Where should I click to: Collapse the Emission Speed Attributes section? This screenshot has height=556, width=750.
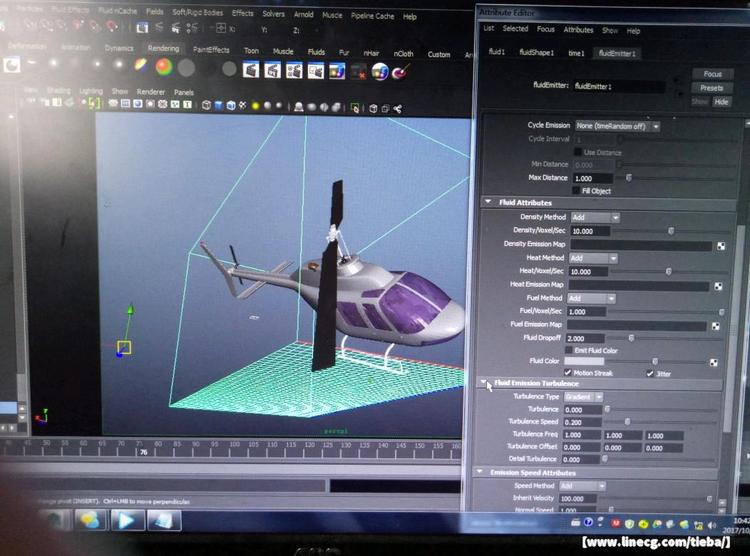click(x=480, y=472)
